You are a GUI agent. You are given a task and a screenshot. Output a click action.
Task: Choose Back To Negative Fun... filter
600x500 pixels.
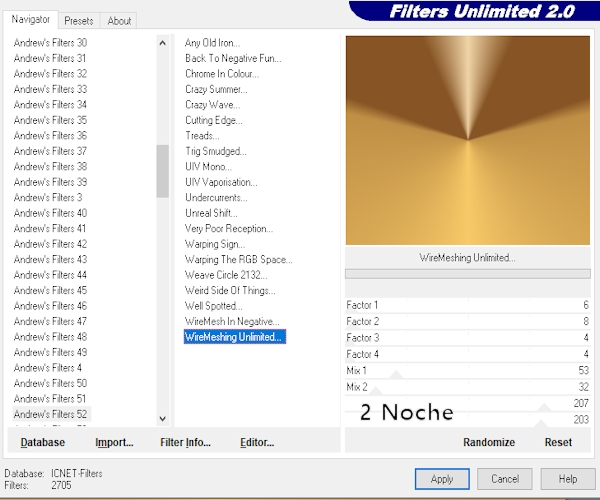(233, 58)
